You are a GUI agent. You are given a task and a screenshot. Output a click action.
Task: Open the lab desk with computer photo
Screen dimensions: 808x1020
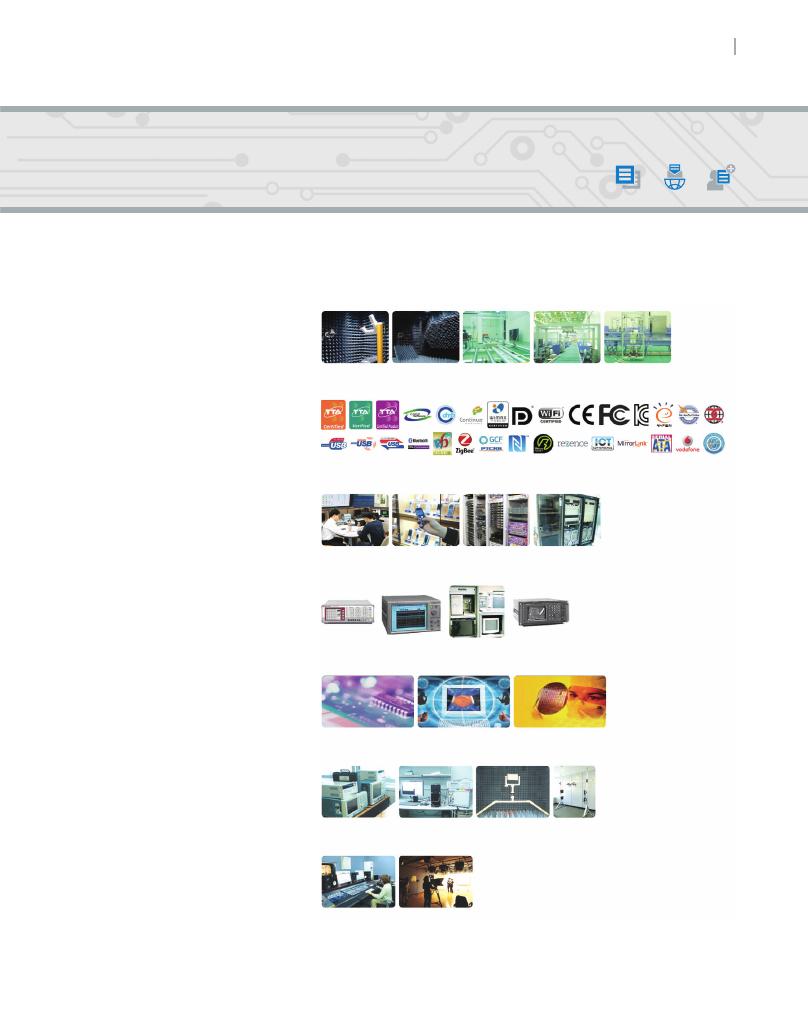(x=436, y=792)
